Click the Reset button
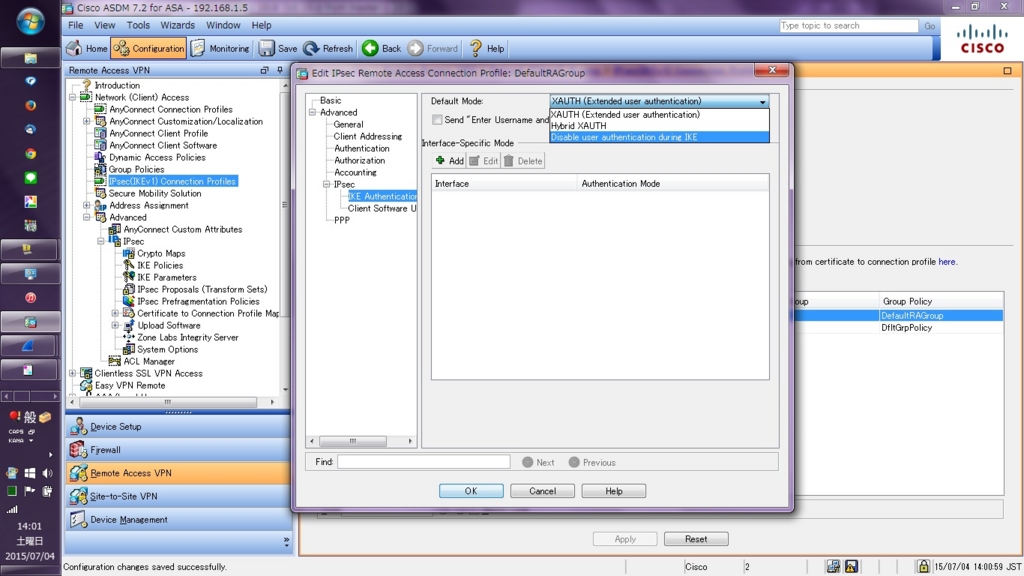Image resolution: width=1024 pixels, height=576 pixels. 696,539
